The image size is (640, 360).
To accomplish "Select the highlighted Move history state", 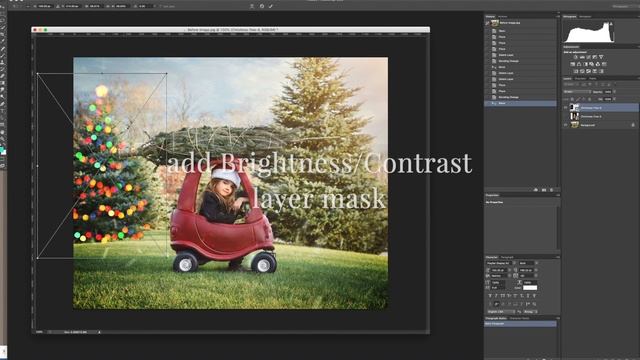I will pos(520,103).
